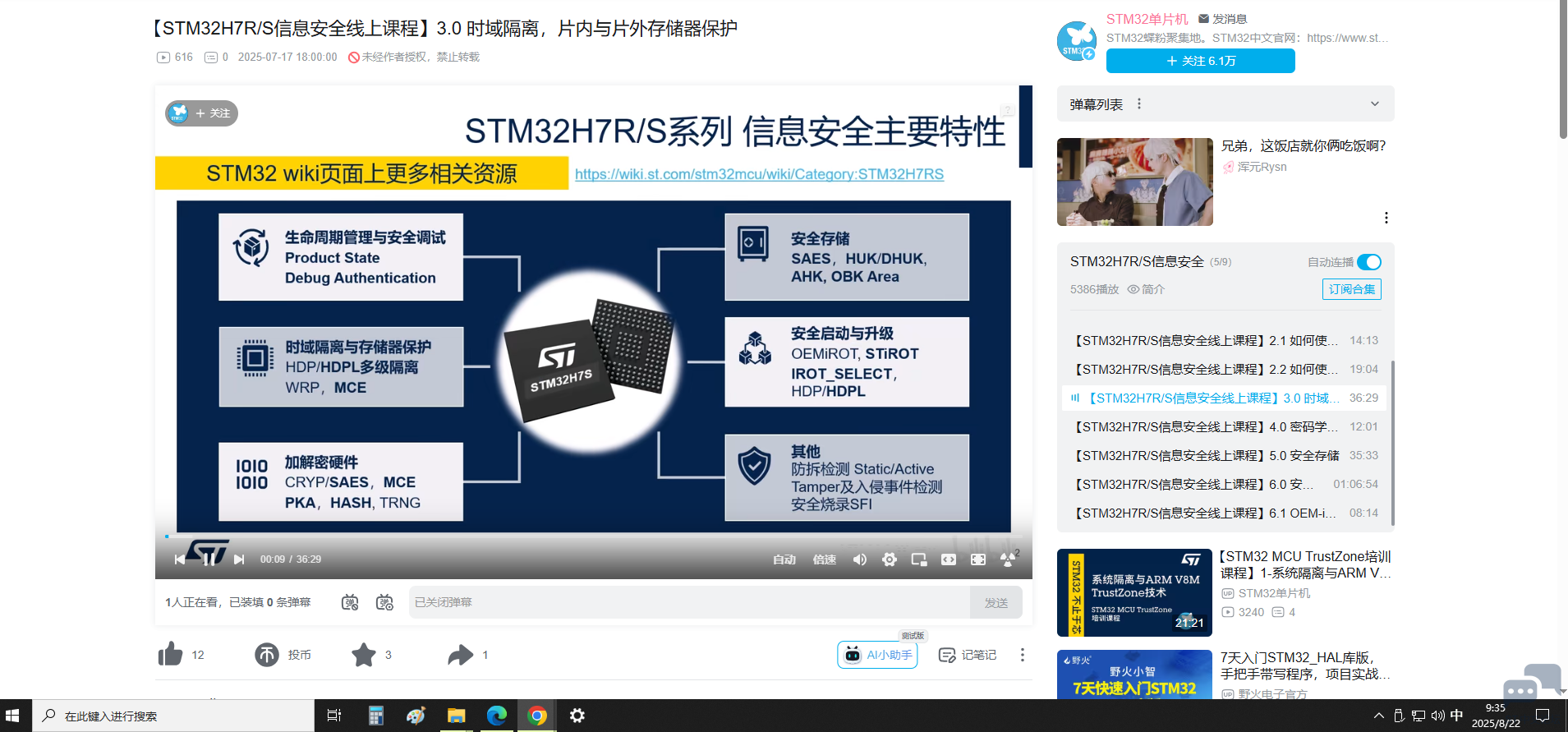Open options for 兄弟，这饭店 recommended video

pyautogui.click(x=1386, y=218)
